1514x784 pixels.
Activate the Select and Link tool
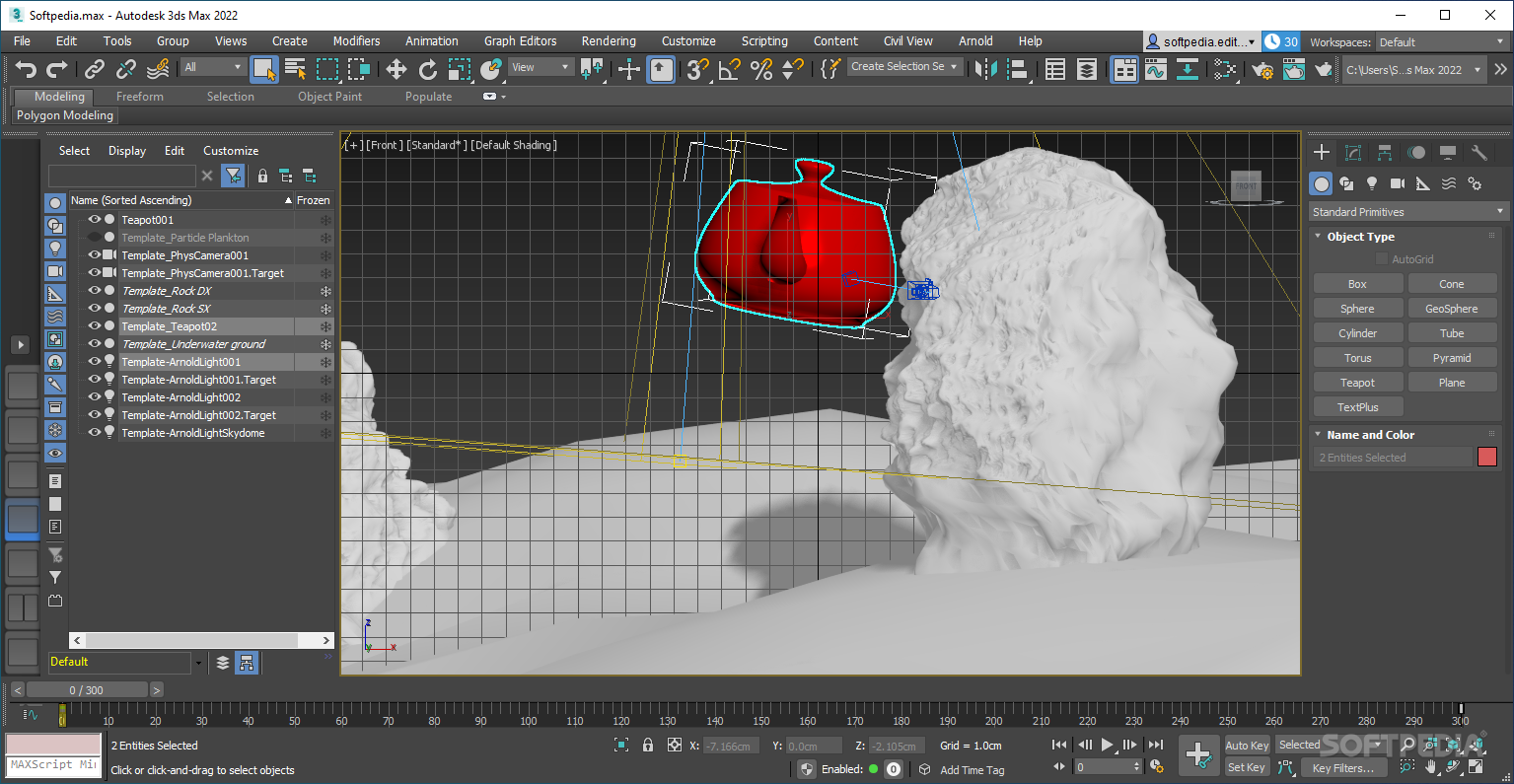tap(95, 69)
